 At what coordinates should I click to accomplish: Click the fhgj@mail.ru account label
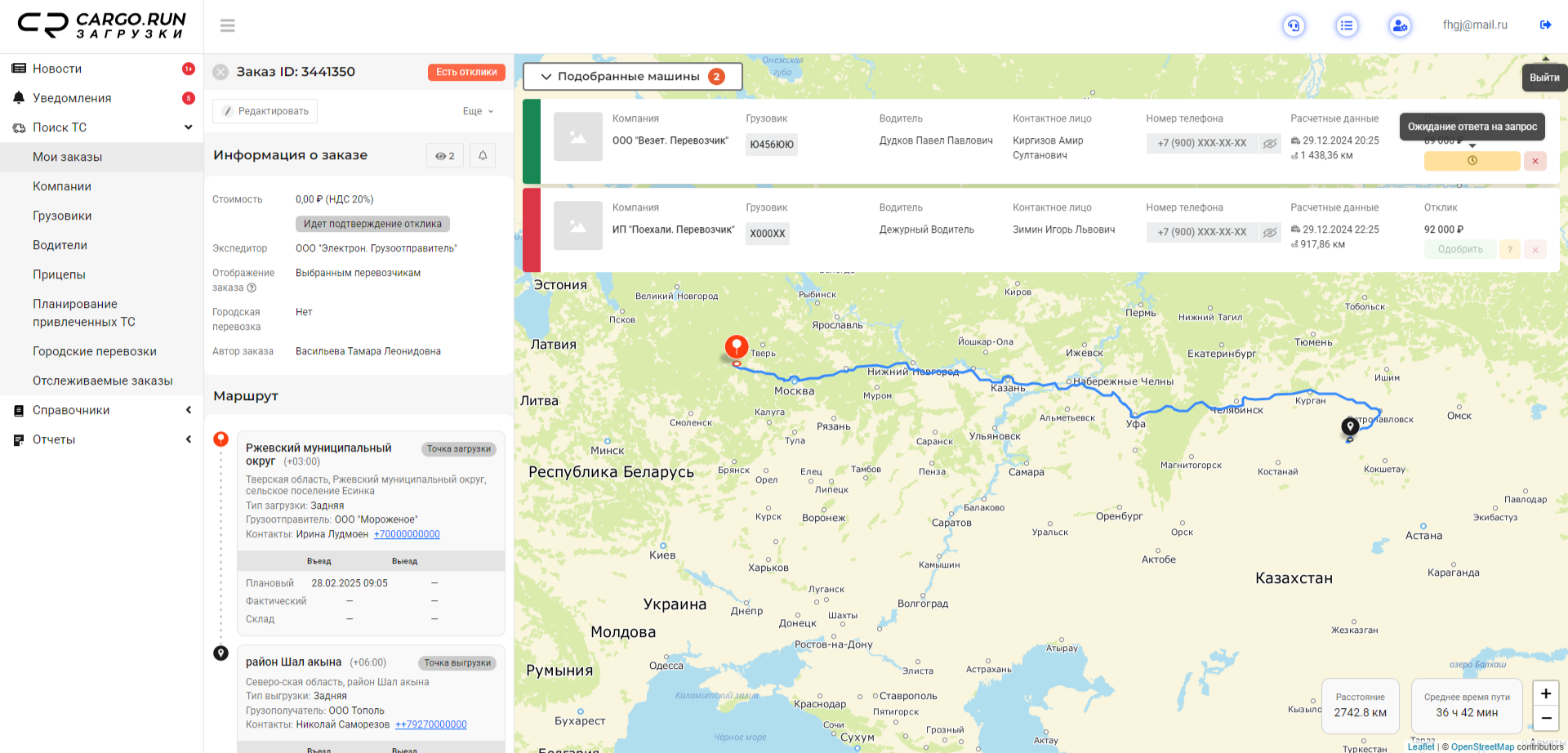coord(1475,25)
